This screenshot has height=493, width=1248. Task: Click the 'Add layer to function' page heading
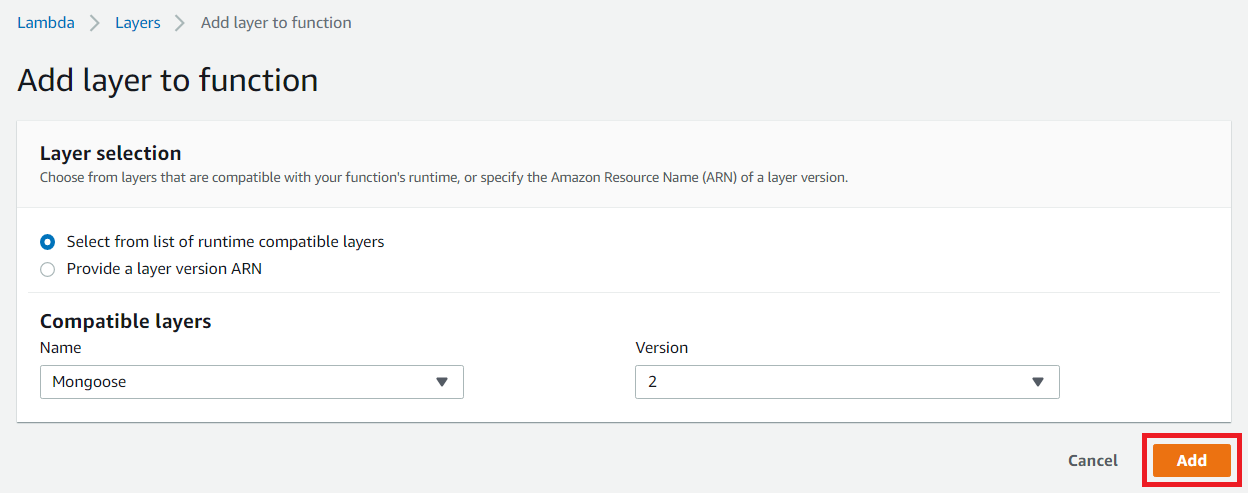click(168, 80)
